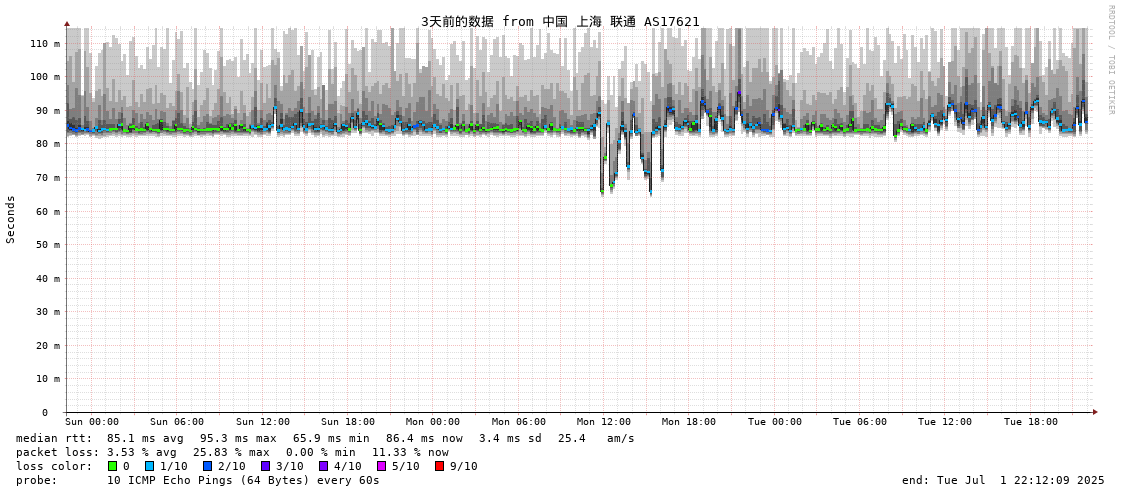Image resolution: width=1121 pixels, height=494 pixels.
Task: Click the '95.3 ms max' rtt value
Action: (x=238, y=438)
